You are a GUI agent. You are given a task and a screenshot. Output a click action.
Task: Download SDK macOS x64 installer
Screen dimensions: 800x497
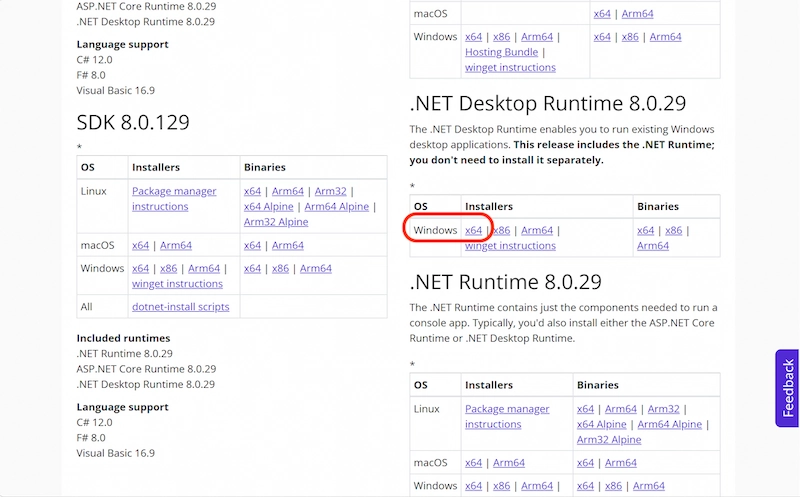[x=140, y=245]
